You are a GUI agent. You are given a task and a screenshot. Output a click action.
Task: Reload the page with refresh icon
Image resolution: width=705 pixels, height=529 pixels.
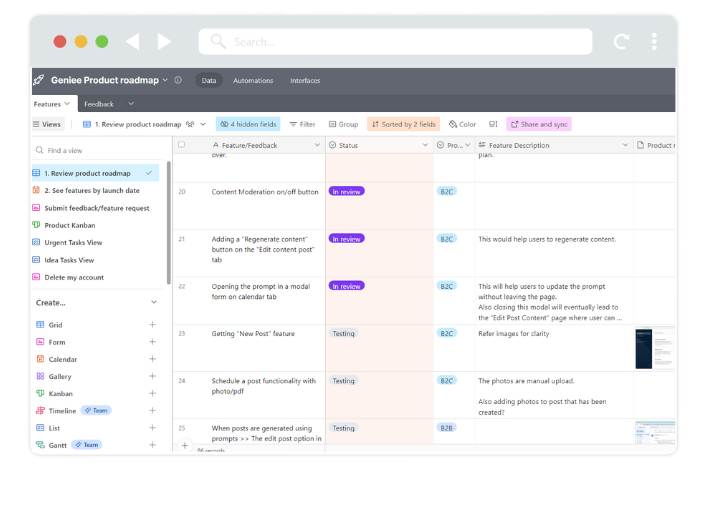621,41
